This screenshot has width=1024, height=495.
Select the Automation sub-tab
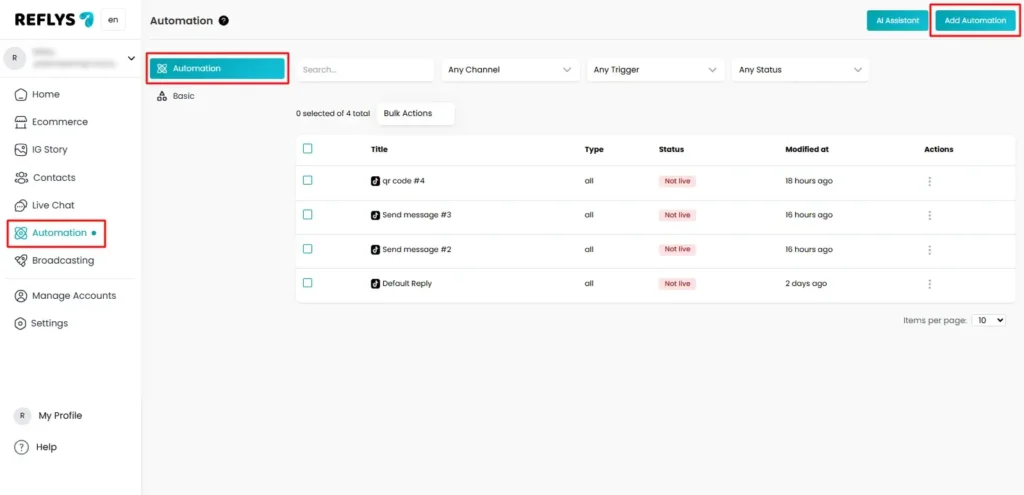point(217,69)
